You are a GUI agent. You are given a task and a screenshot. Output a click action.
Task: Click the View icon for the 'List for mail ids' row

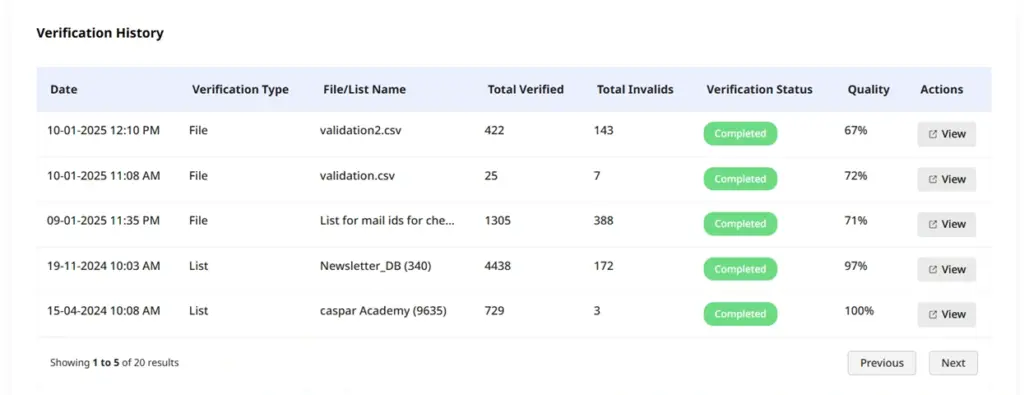click(933, 224)
